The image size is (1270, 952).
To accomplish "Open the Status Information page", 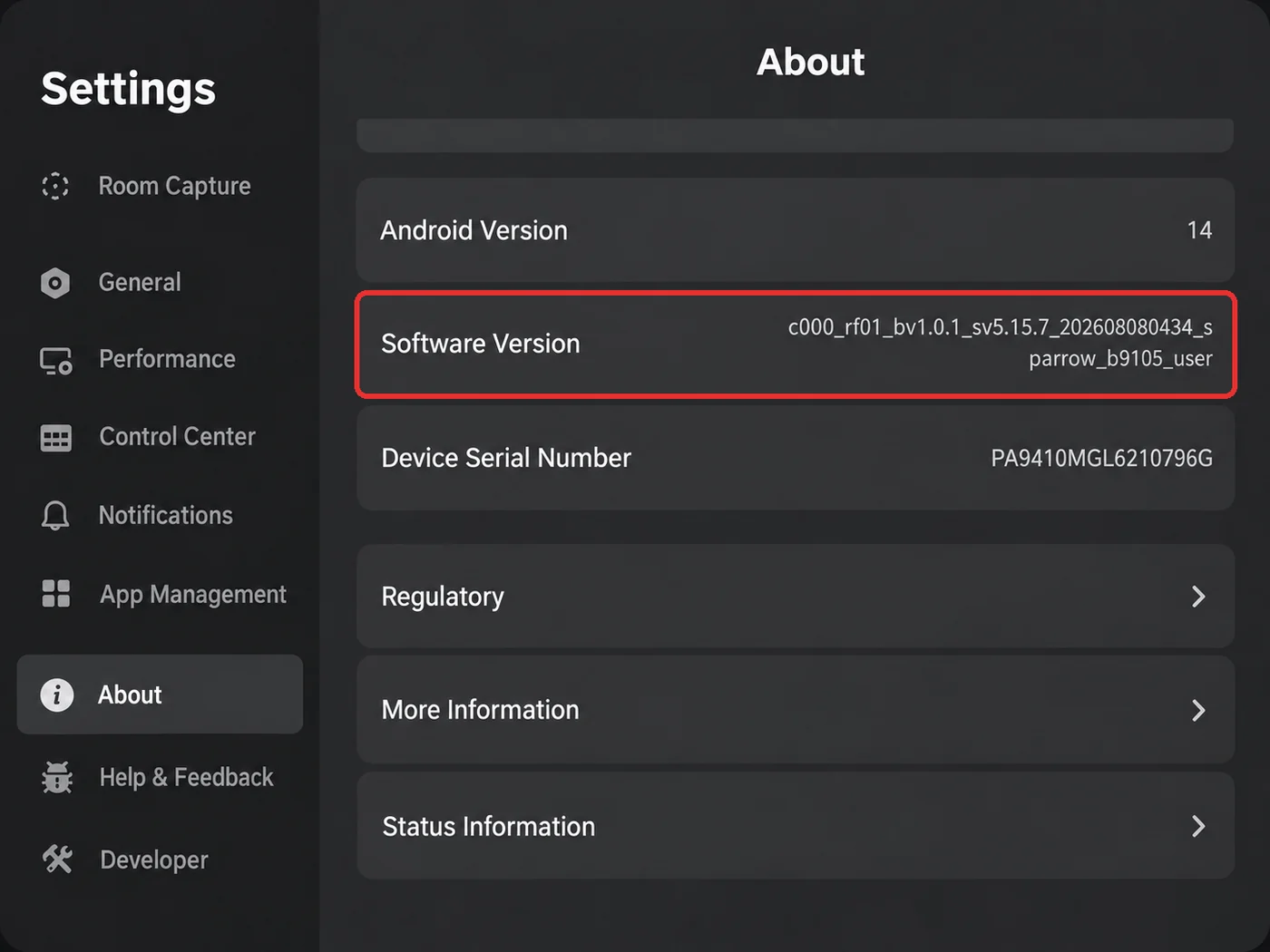I will click(x=796, y=826).
